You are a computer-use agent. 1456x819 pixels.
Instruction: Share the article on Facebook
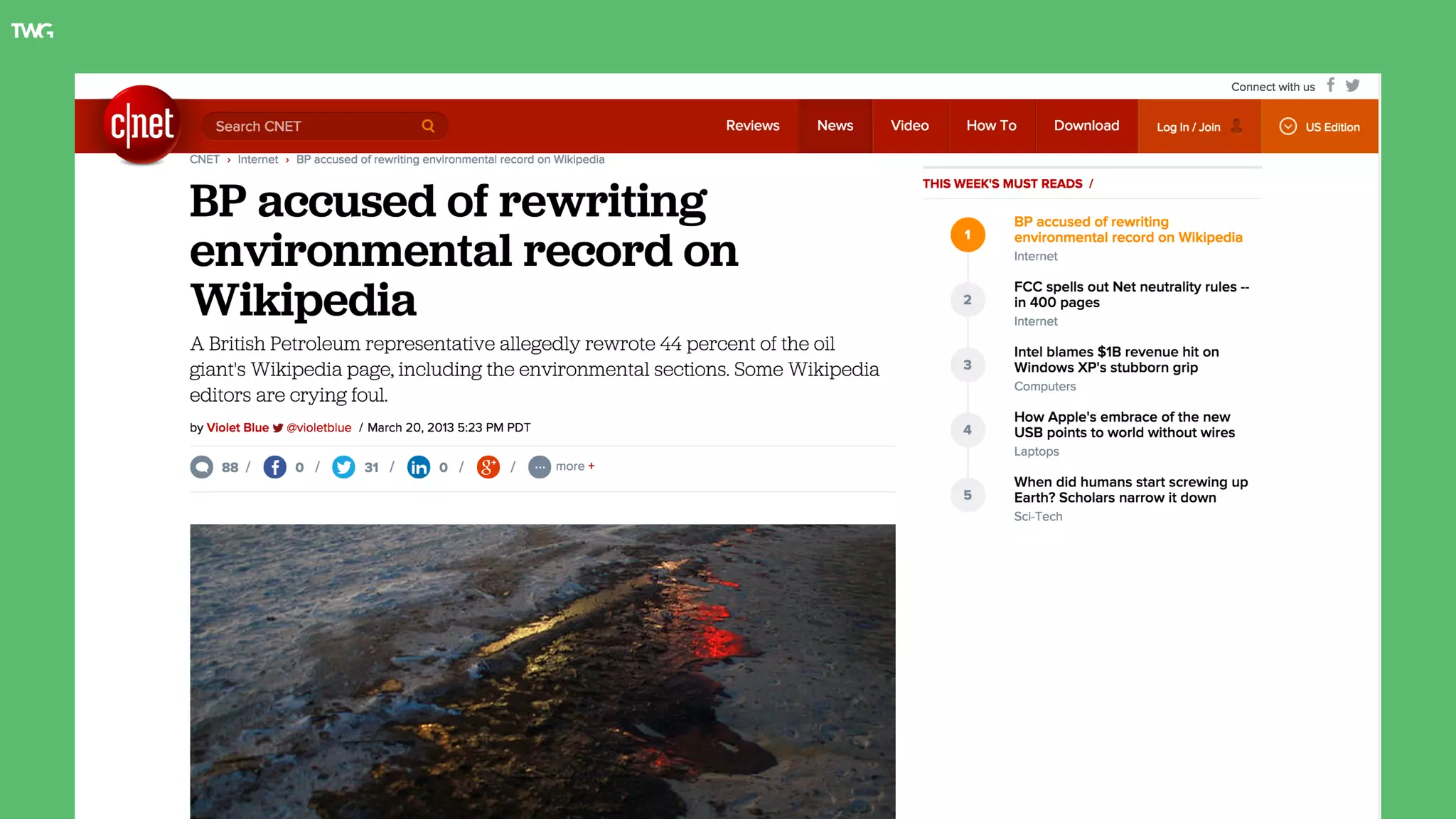pos(275,467)
